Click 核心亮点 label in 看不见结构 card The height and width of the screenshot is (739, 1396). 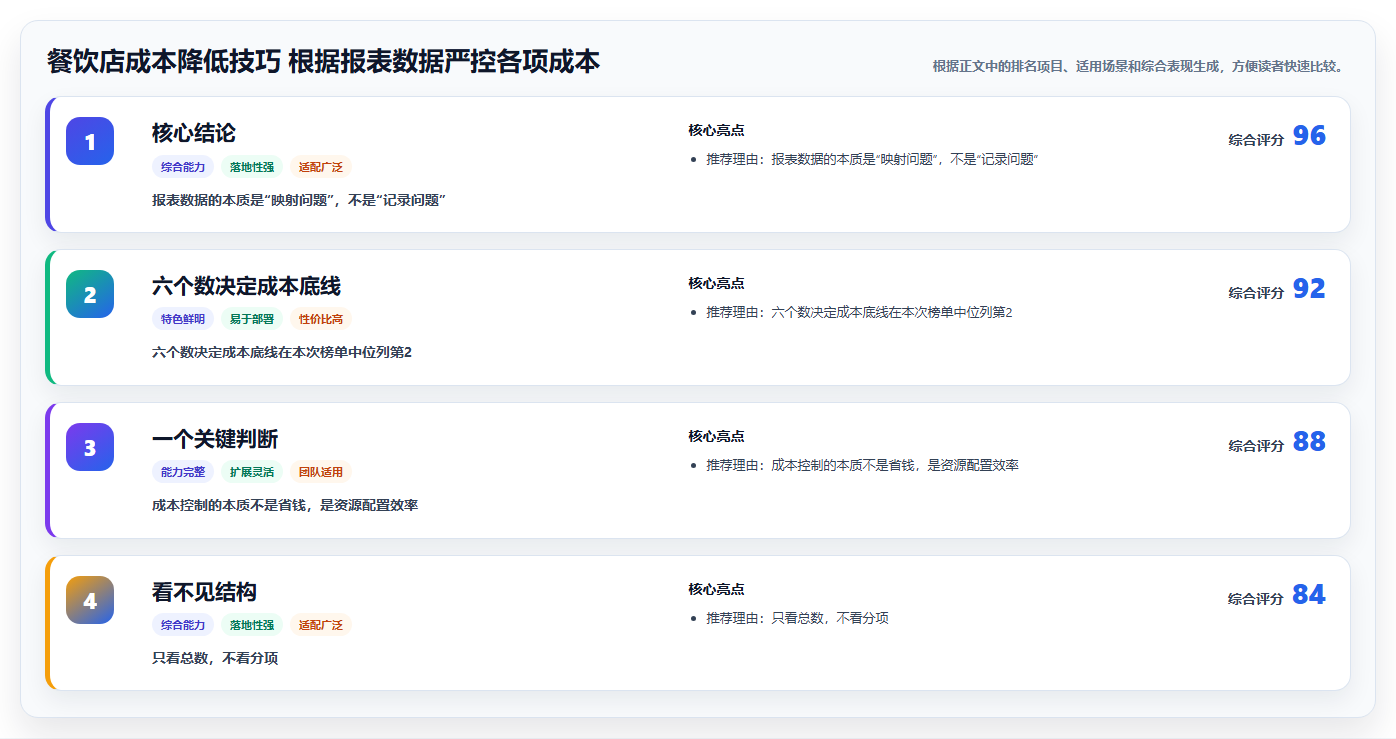click(x=716, y=589)
